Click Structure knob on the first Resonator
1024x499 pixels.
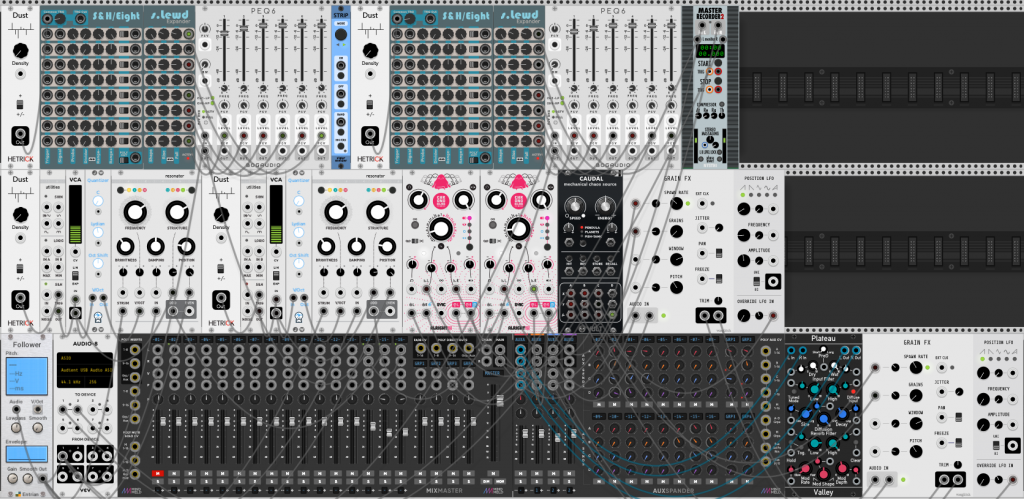(x=177, y=212)
